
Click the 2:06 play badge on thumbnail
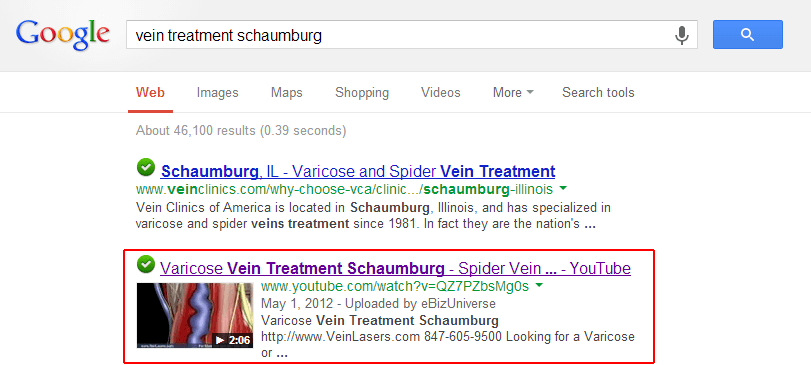(x=233, y=340)
